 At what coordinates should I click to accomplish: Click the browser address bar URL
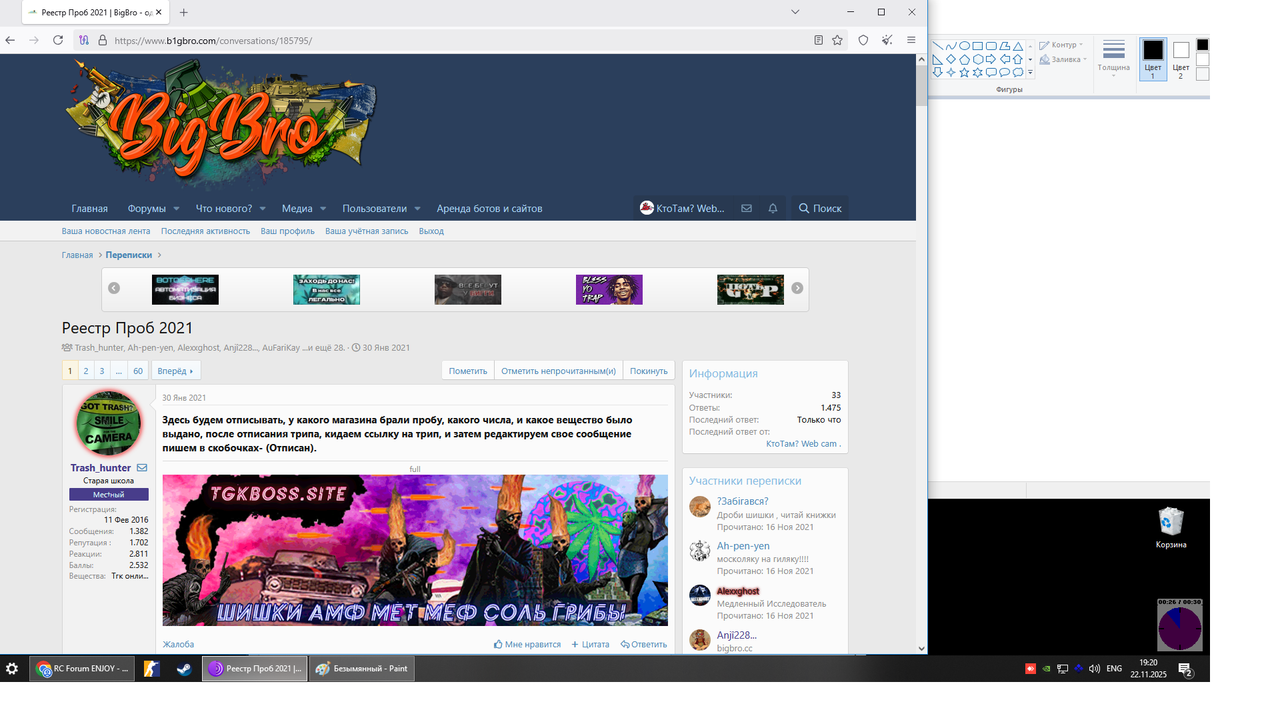pos(213,41)
